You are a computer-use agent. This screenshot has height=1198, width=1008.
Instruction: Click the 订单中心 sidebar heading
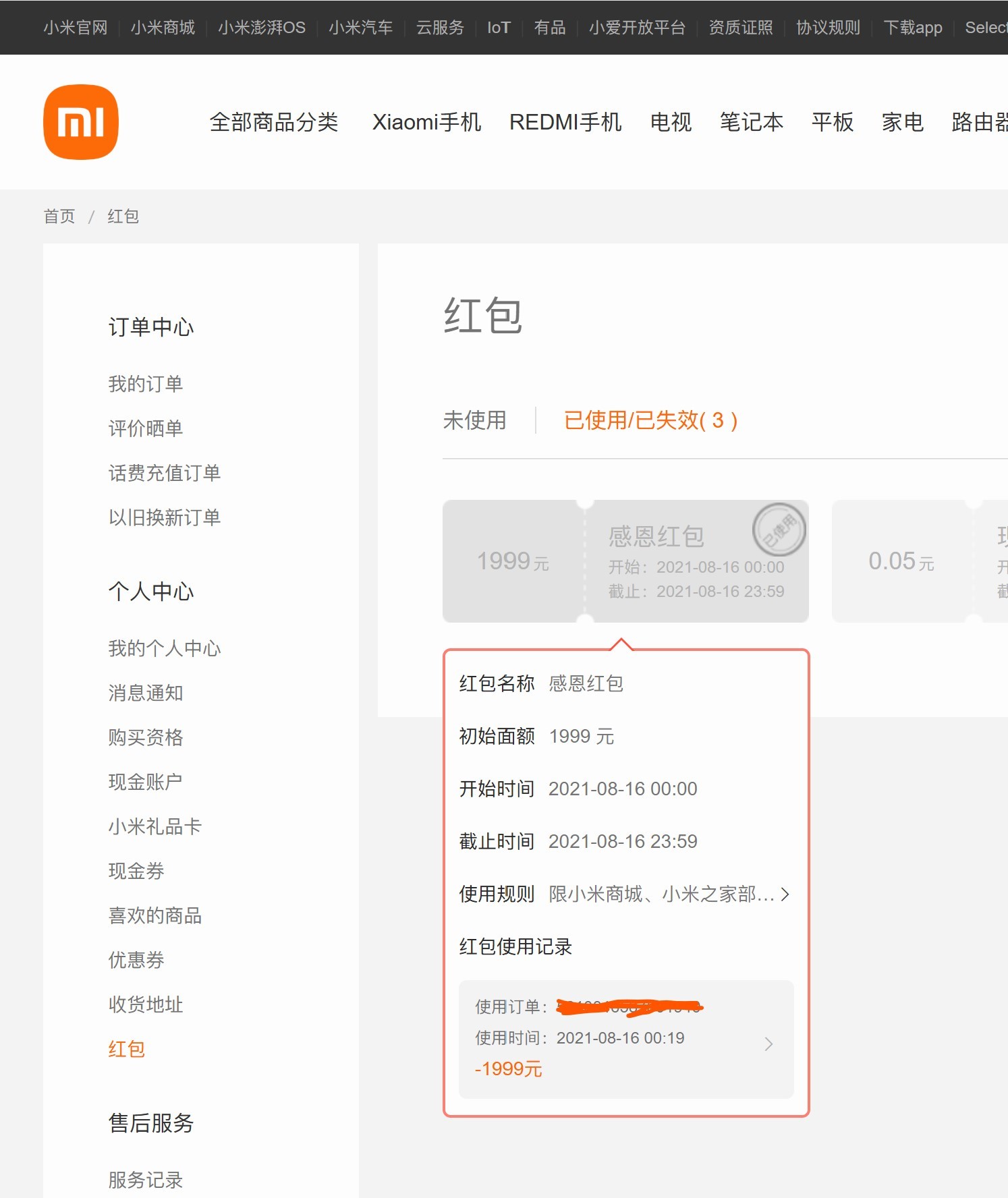click(x=151, y=327)
